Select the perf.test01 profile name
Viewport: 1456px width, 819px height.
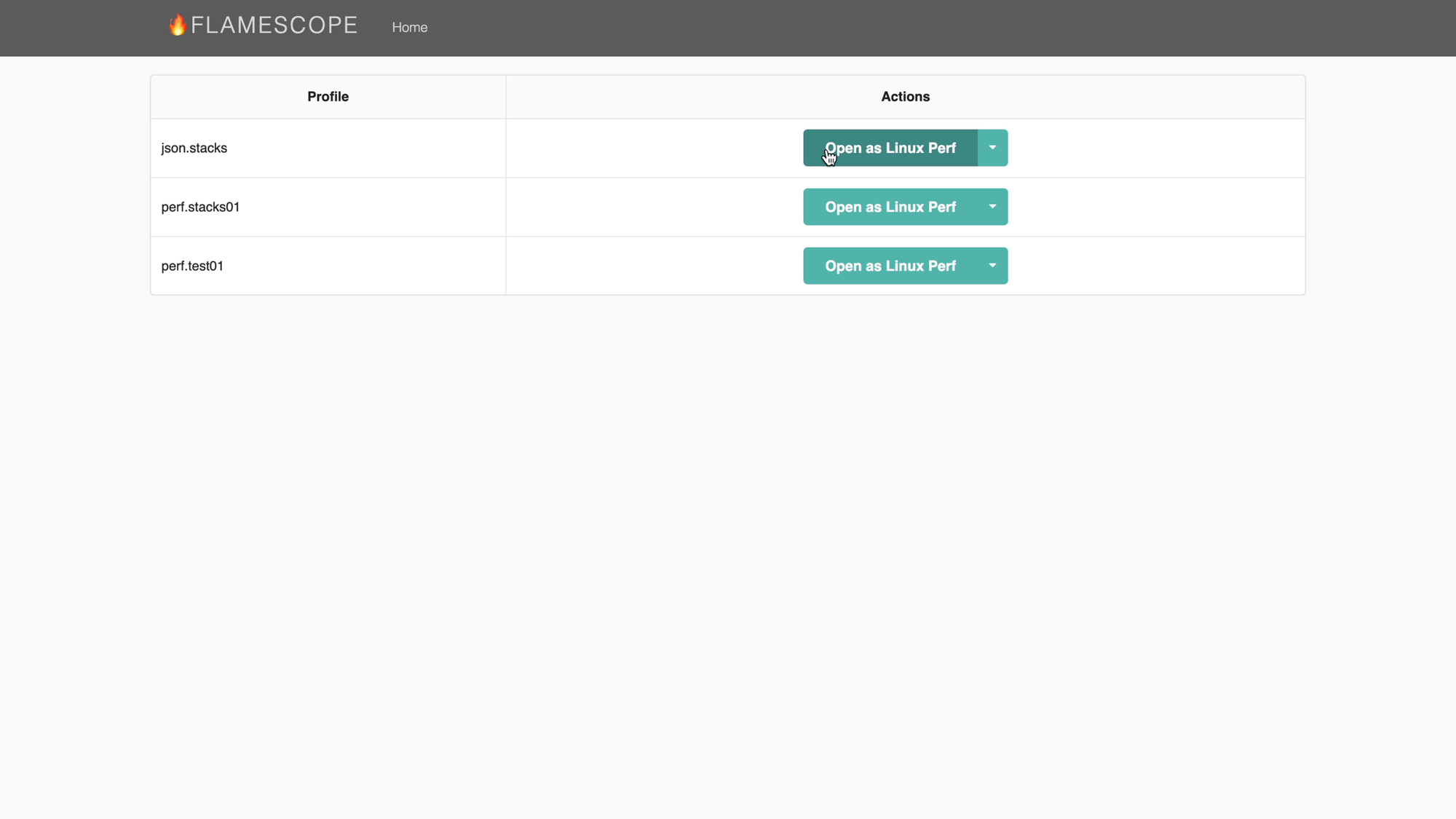pyautogui.click(x=192, y=266)
